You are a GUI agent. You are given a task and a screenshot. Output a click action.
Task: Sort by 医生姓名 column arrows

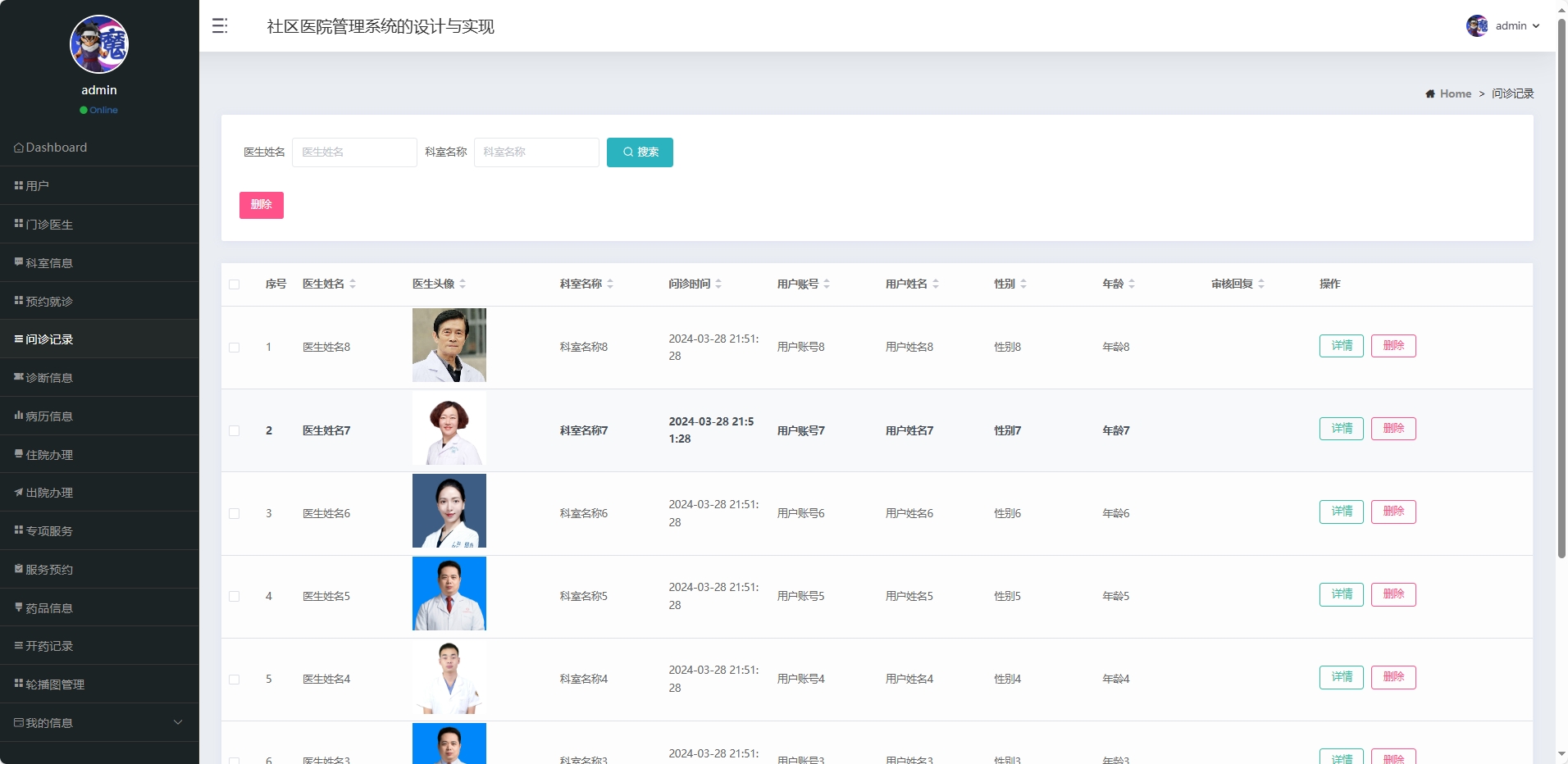click(353, 284)
